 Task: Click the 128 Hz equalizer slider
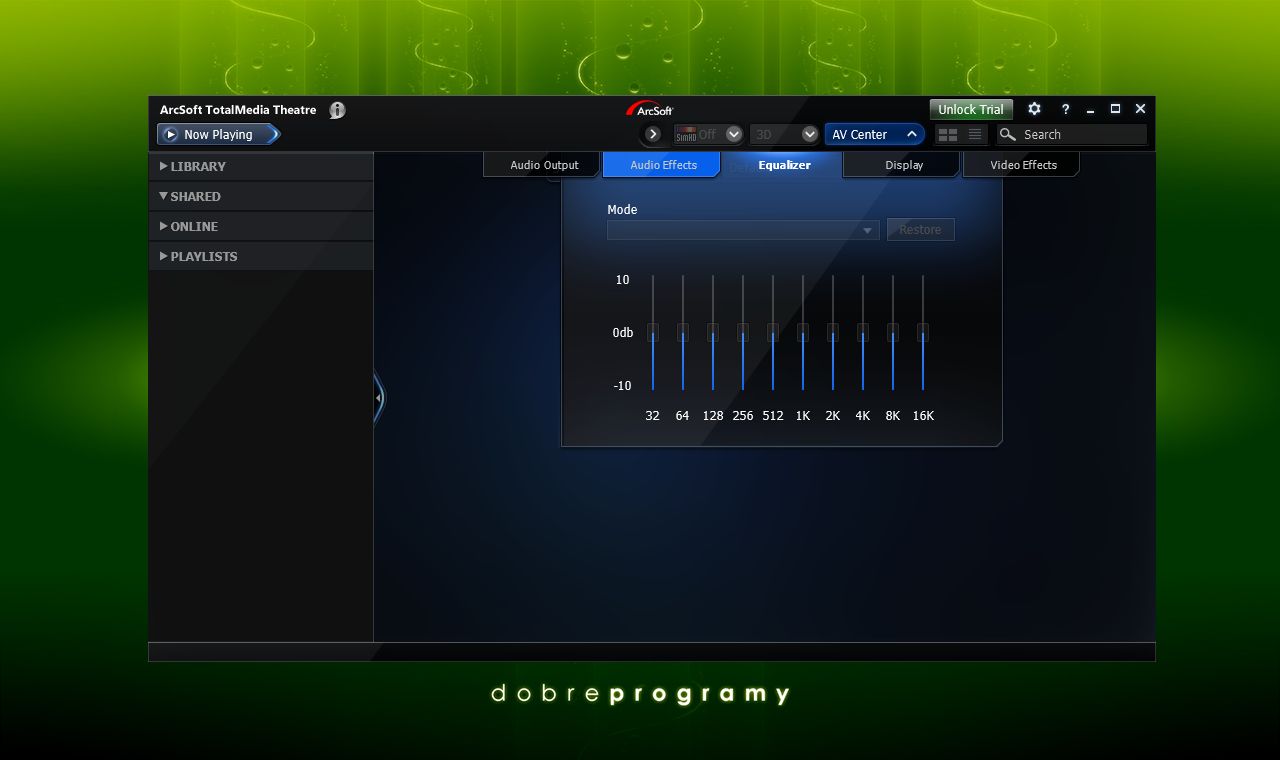(713, 332)
